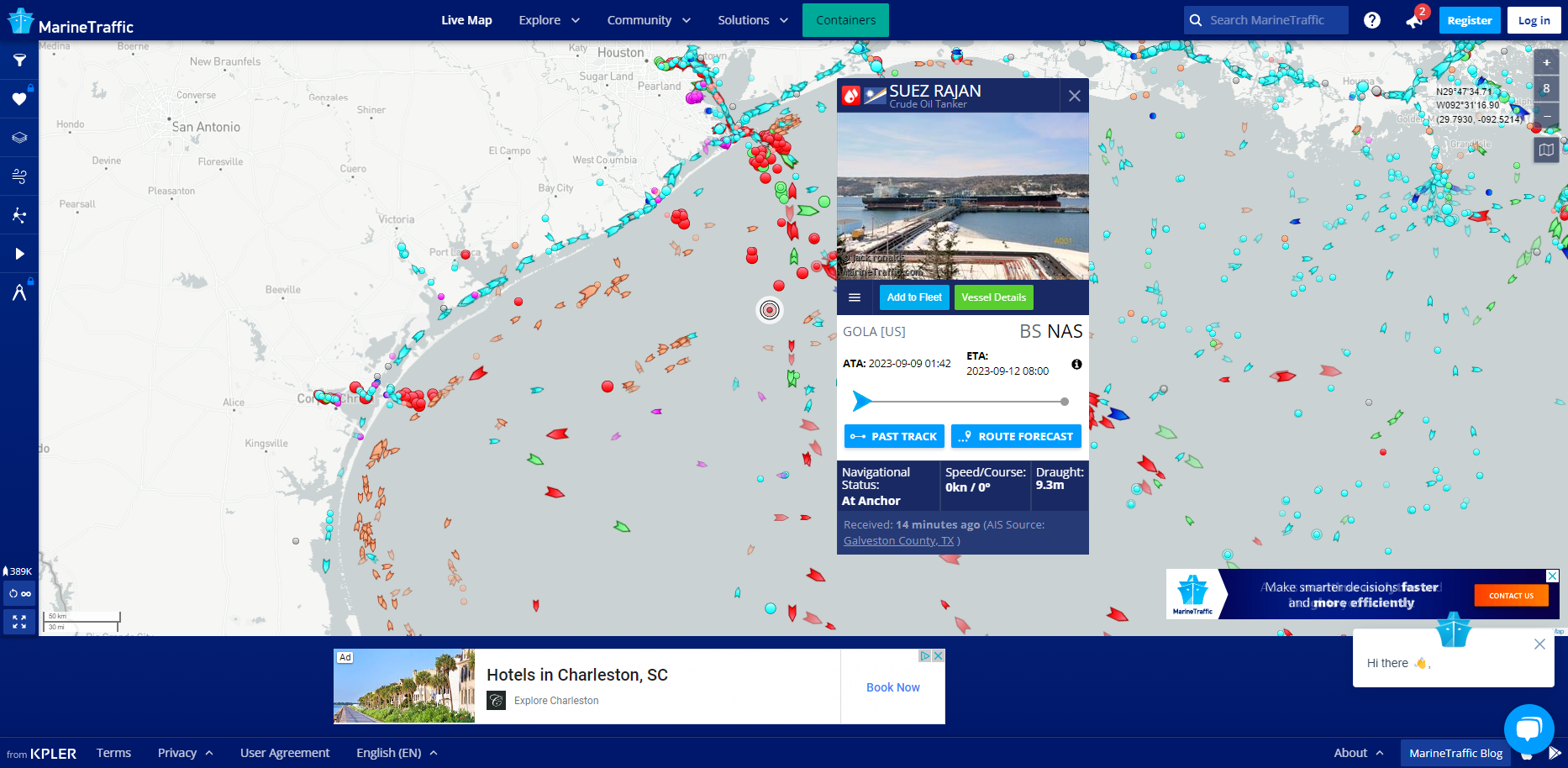This screenshot has width=1568, height=768.
Task: Open My Fleets heart icon in sidebar
Action: 19,99
